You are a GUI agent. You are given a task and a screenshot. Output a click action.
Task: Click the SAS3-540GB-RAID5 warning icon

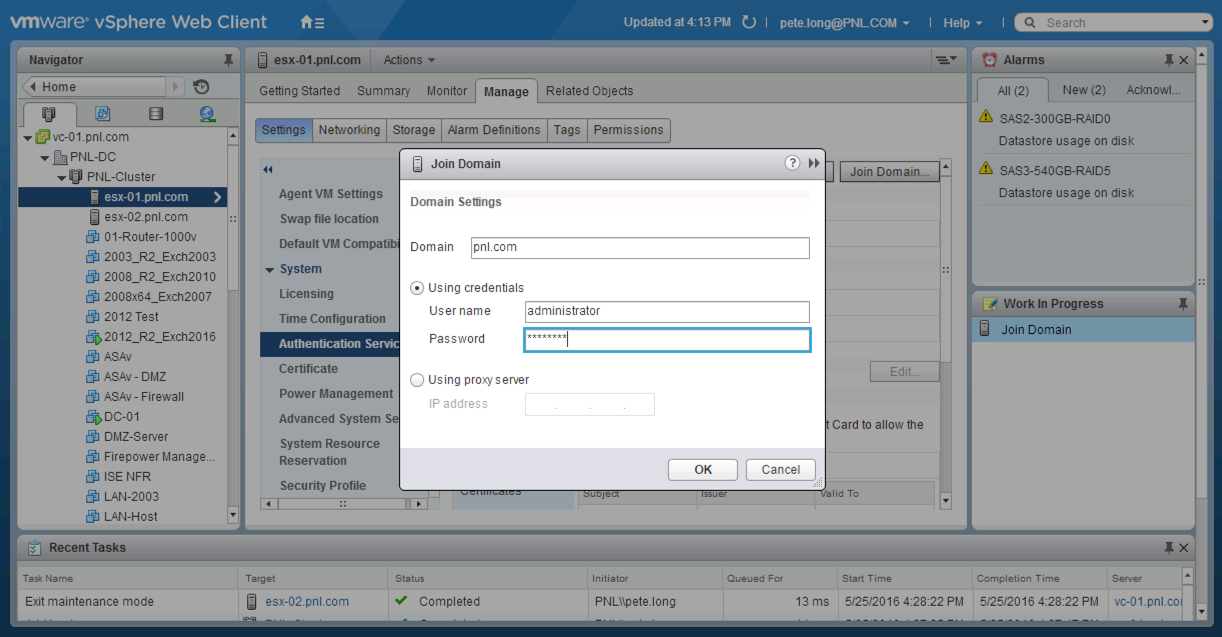pyautogui.click(x=986, y=170)
